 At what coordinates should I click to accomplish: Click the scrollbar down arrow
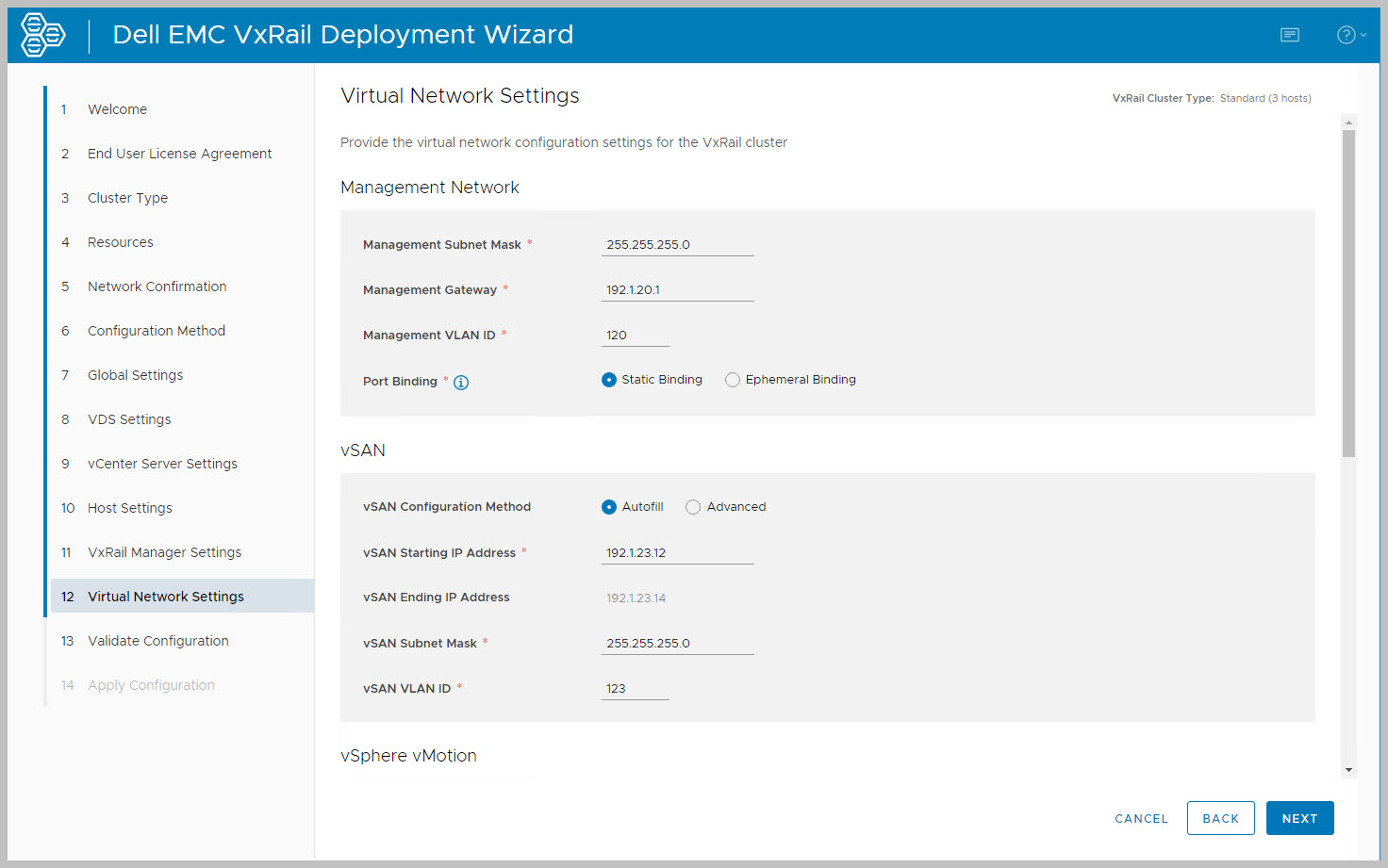[1348, 770]
